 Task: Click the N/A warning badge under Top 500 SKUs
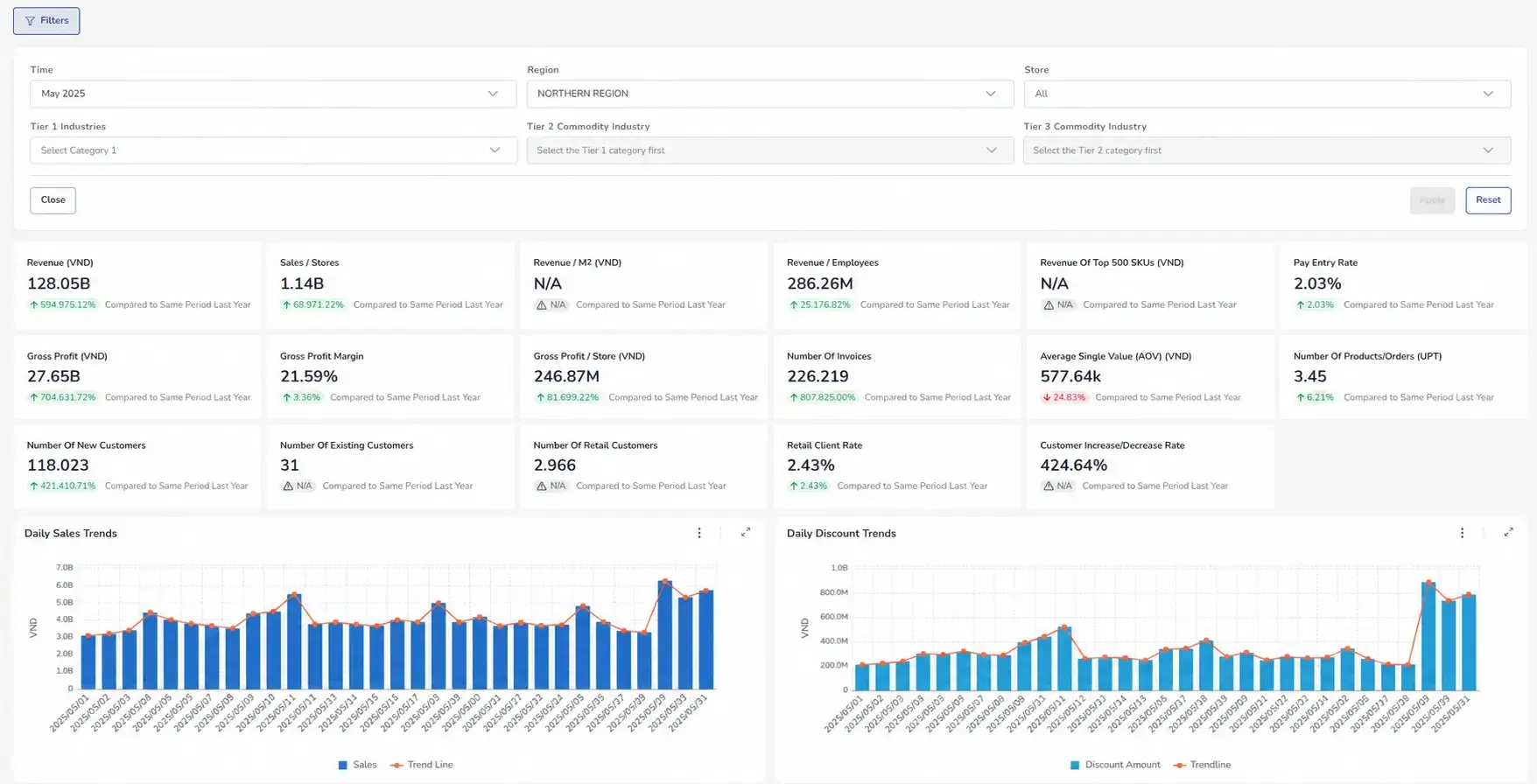[1058, 305]
